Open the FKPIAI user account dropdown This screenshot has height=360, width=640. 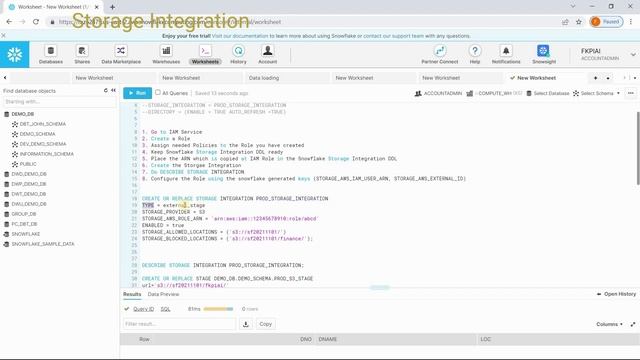tap(608, 54)
